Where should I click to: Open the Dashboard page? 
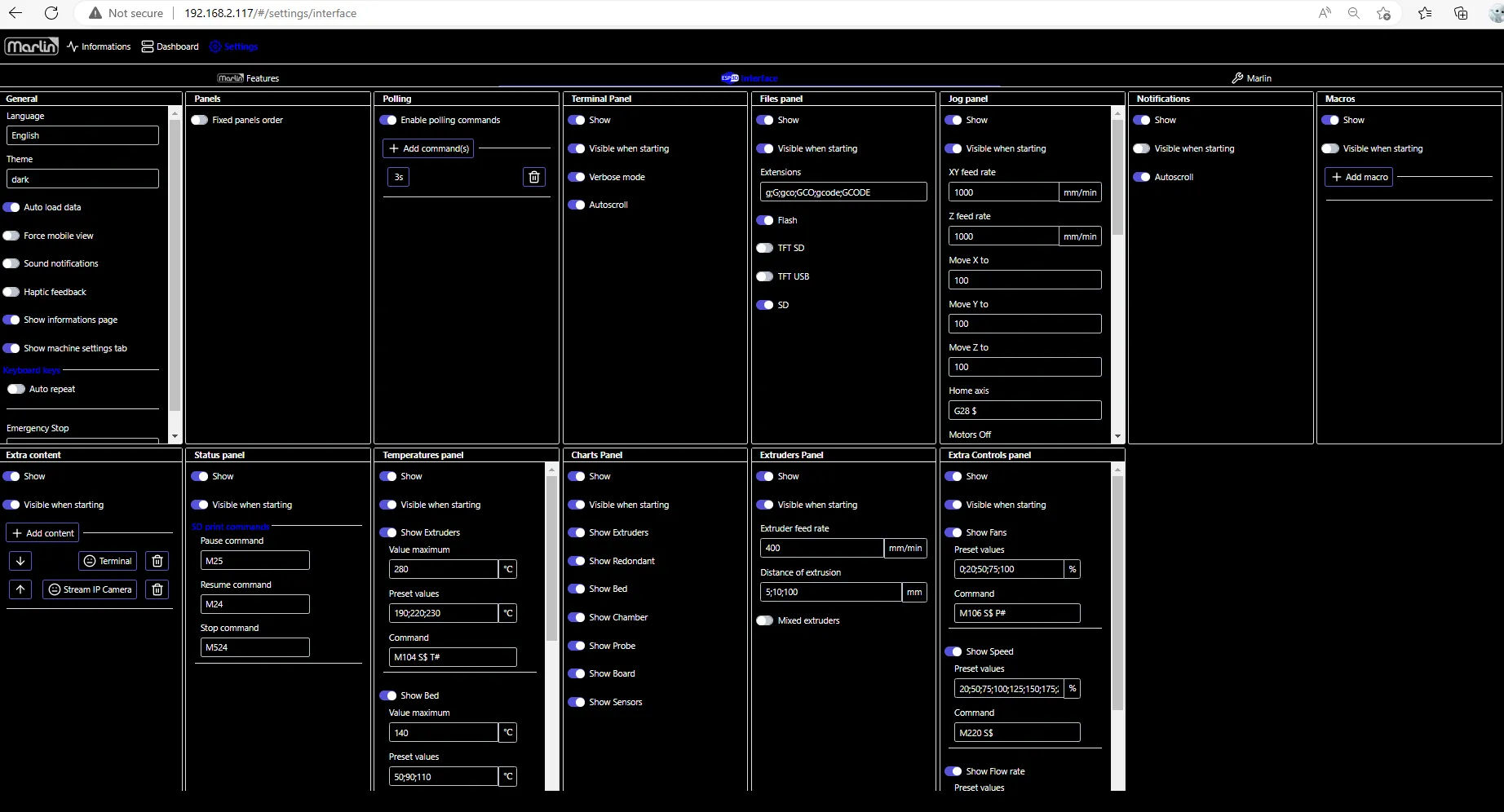tap(170, 46)
